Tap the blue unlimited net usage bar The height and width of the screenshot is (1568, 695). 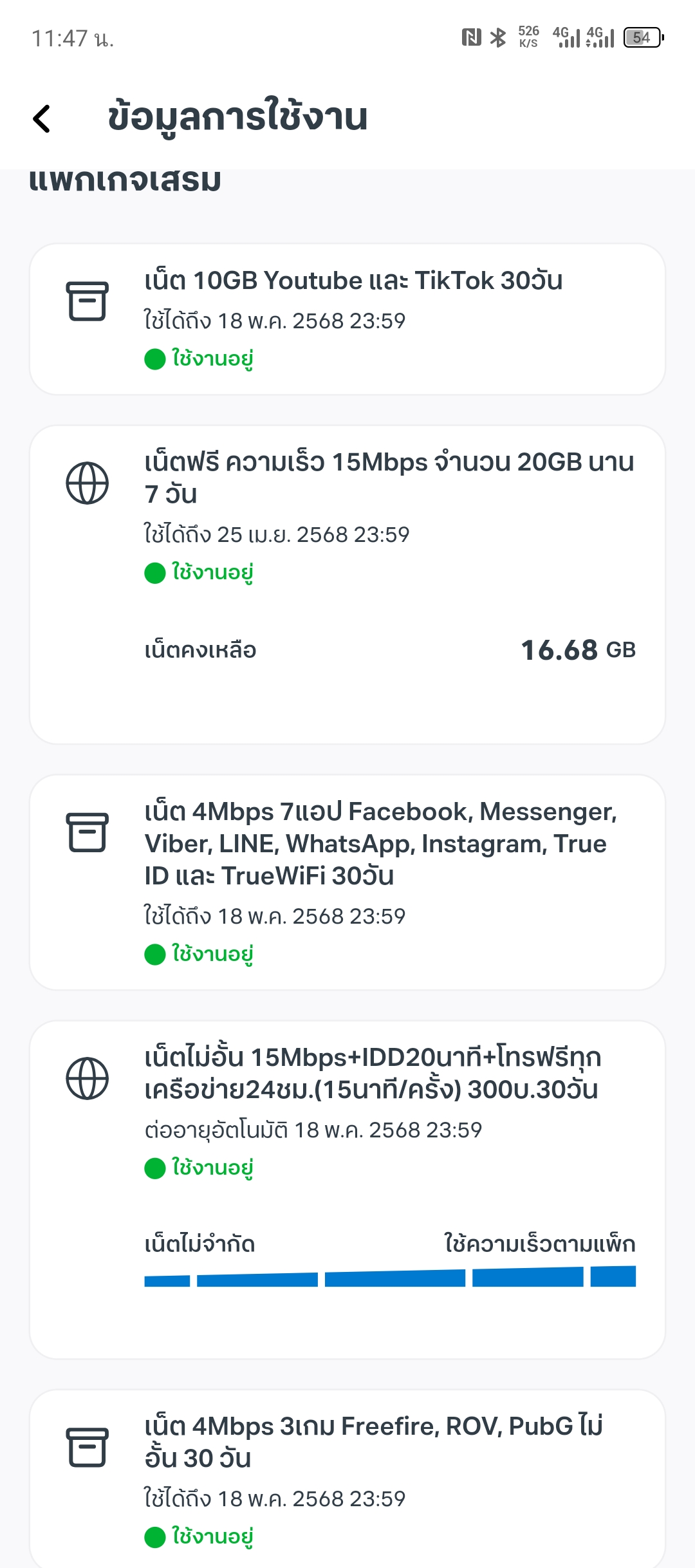[x=390, y=1276]
